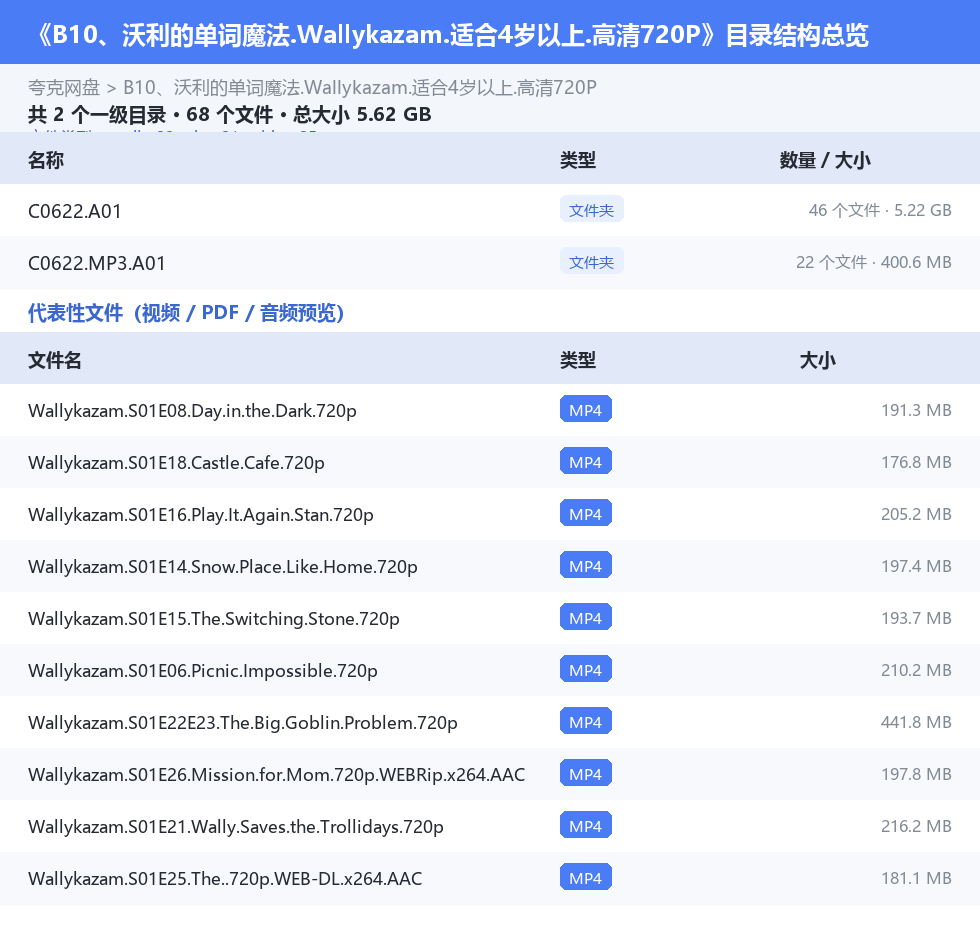
Task: Click MP4 badge for S01E25 file
Action: point(586,877)
